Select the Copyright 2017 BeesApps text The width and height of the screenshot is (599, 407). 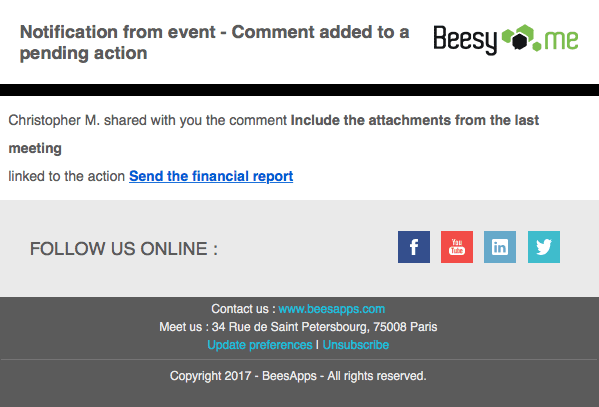click(x=298, y=376)
